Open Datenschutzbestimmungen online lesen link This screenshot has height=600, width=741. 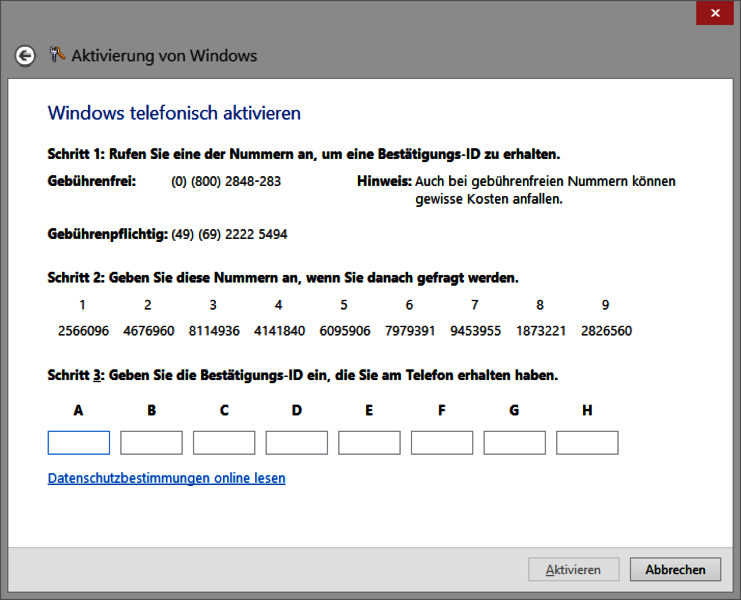tap(166, 478)
